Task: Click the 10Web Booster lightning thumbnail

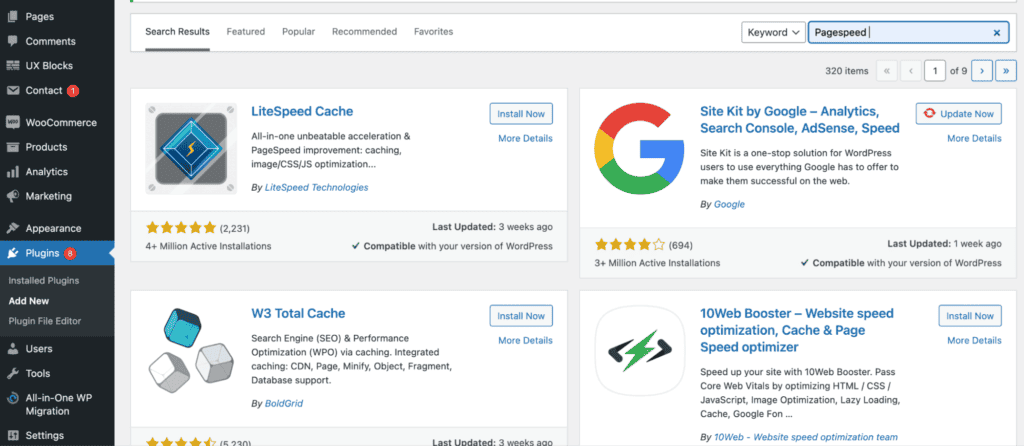Action: (640, 351)
